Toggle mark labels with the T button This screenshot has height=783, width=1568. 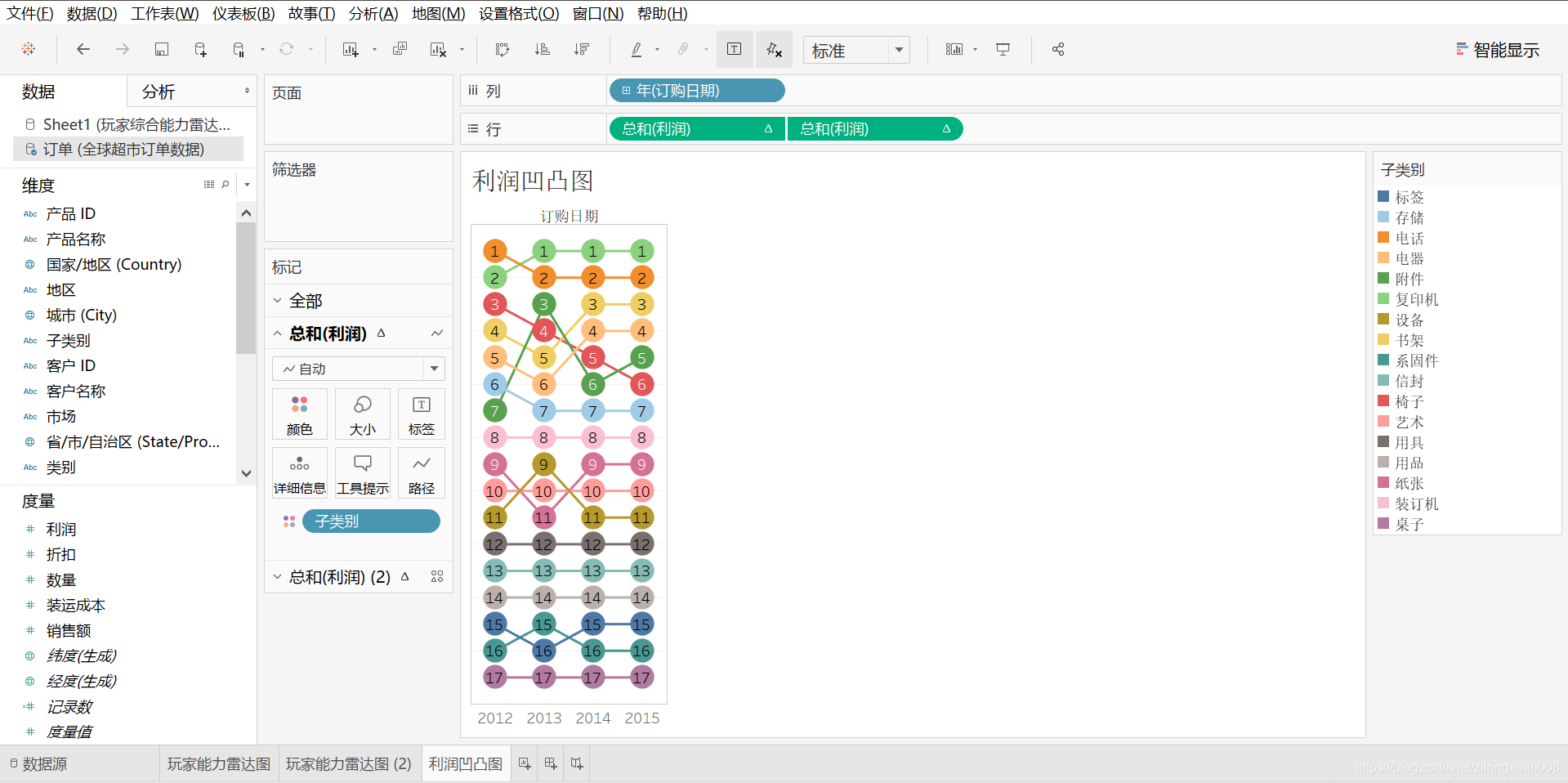tap(733, 49)
